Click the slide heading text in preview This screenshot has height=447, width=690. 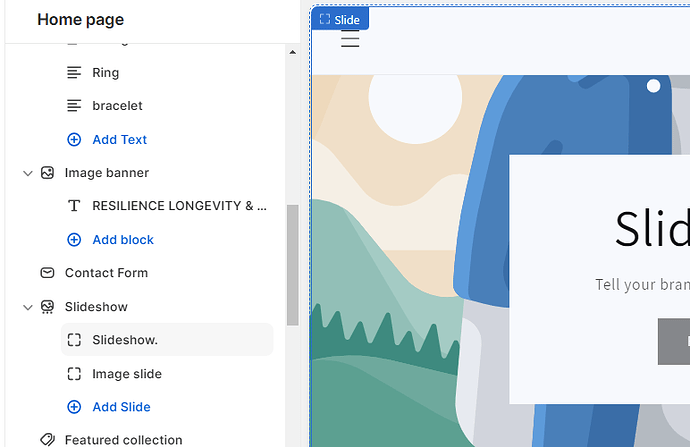click(652, 229)
